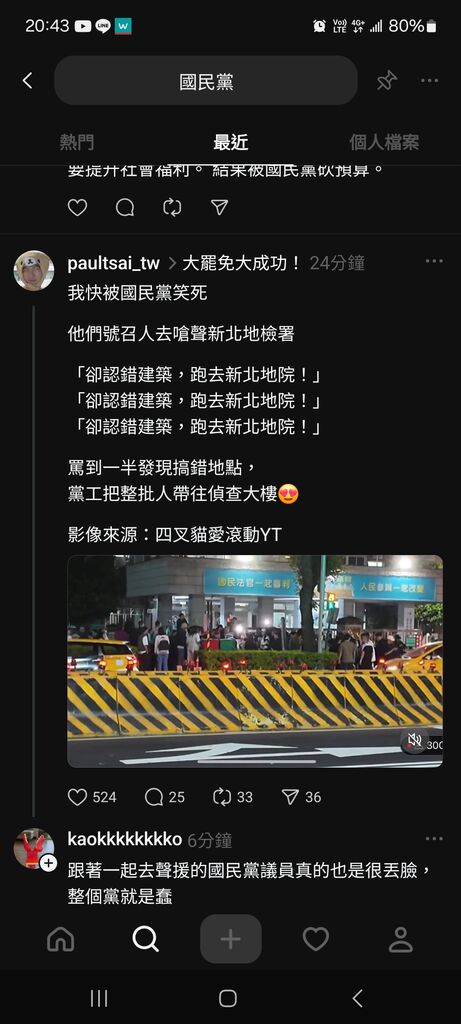Viewport: 461px width, 1024px height.
Task: Switch to the 個人檔案 tab
Action: [x=384, y=142]
